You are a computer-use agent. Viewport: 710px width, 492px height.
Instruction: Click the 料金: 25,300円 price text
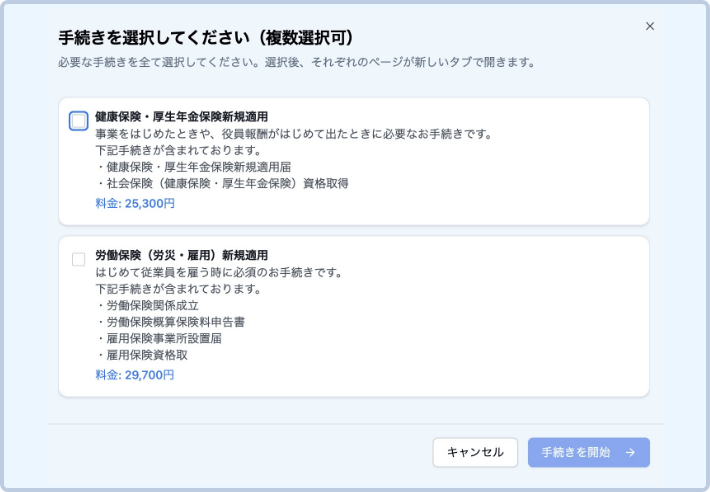[x=135, y=202]
